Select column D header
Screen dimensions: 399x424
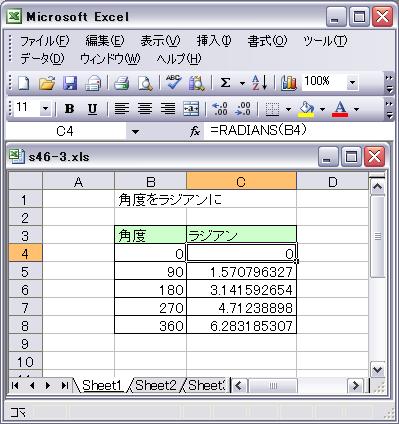332,182
